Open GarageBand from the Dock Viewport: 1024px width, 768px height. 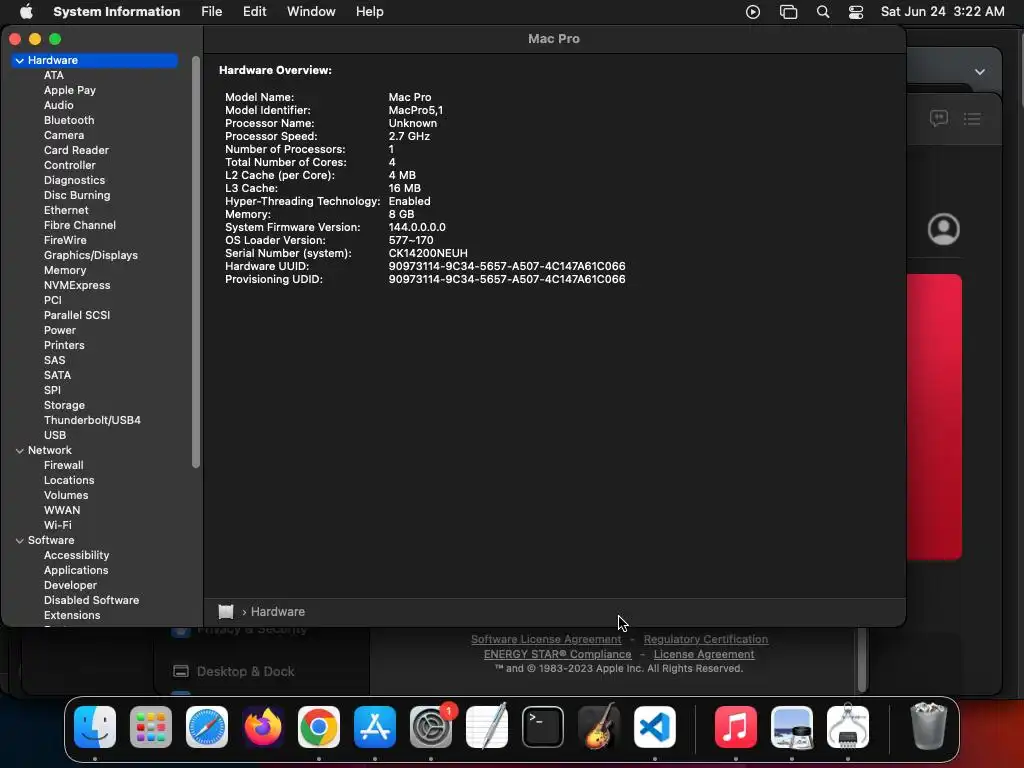point(599,727)
